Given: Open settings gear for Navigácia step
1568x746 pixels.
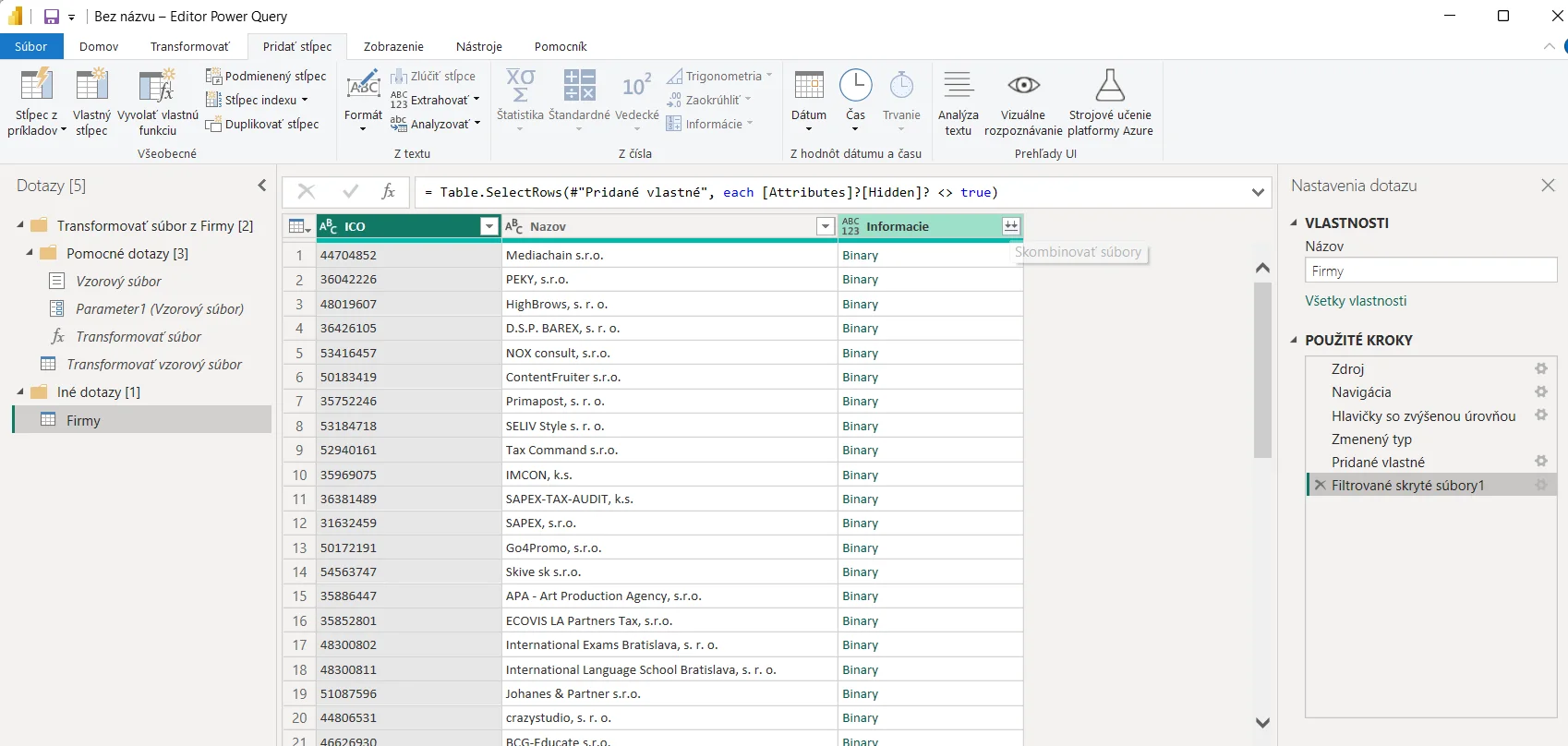Looking at the screenshot, I should coord(1541,391).
